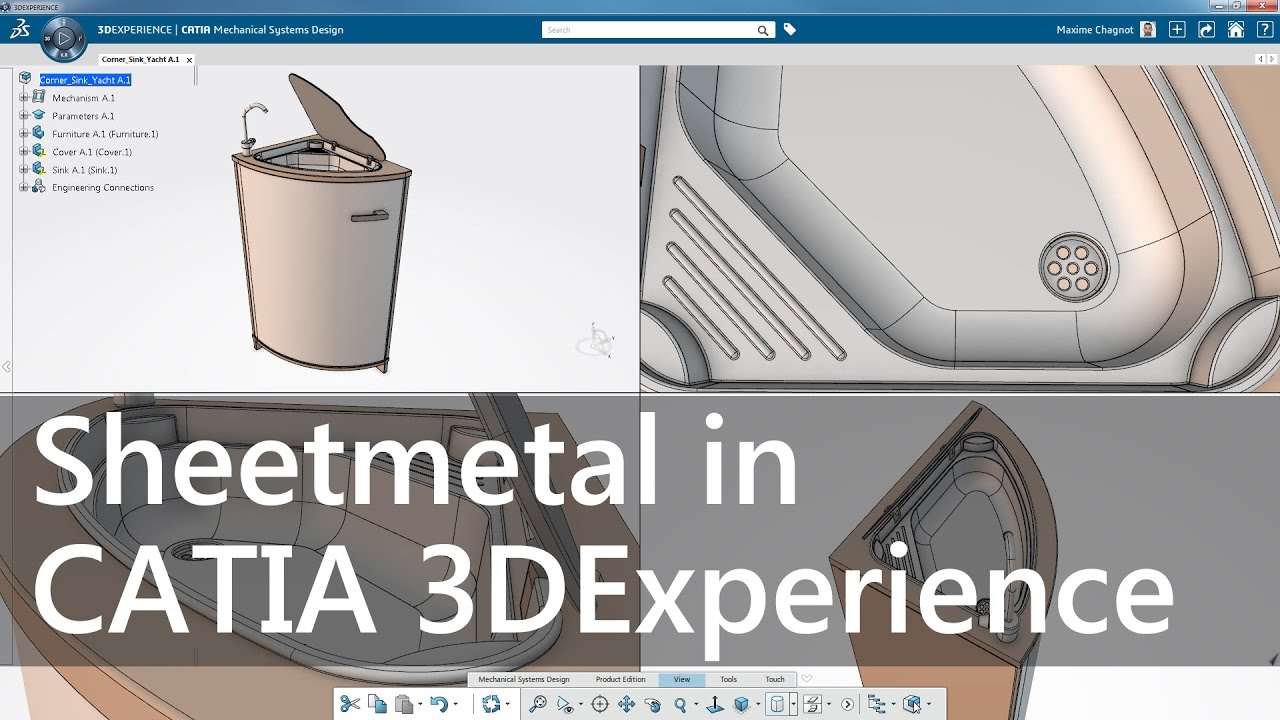Select Corner_Sink_Yacht A.1 root tree item
Image resolution: width=1280 pixels, height=720 pixels.
85,80
